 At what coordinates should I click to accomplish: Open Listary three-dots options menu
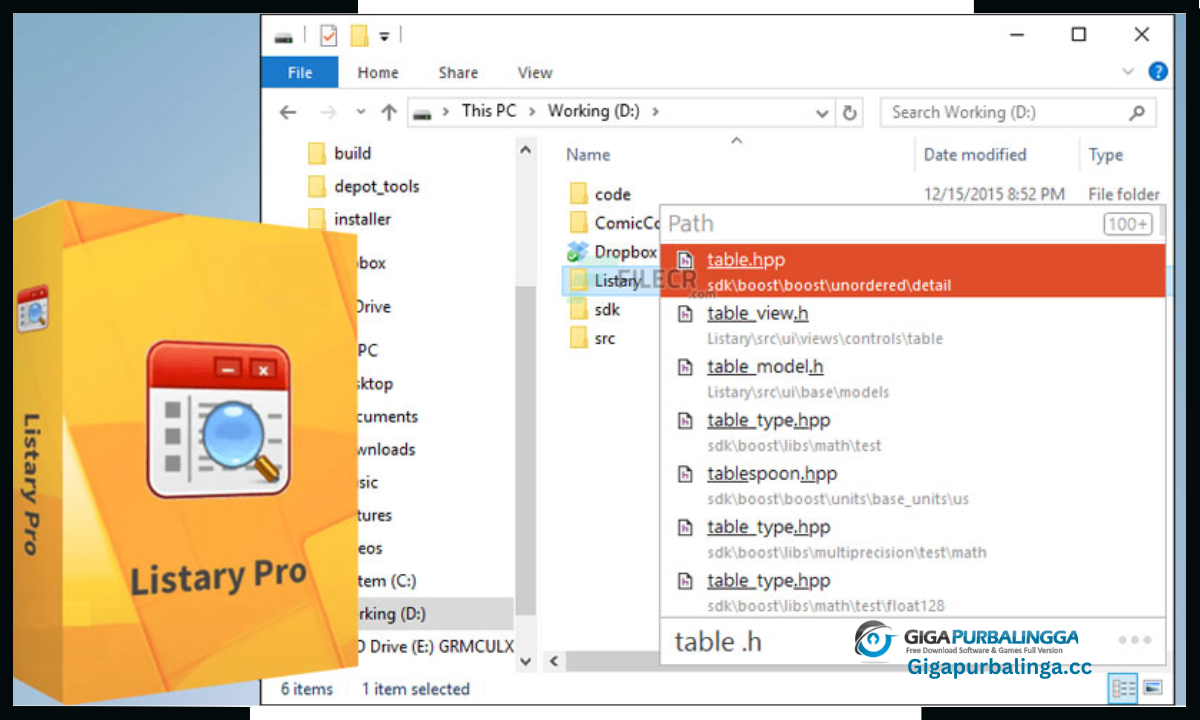pos(1135,640)
